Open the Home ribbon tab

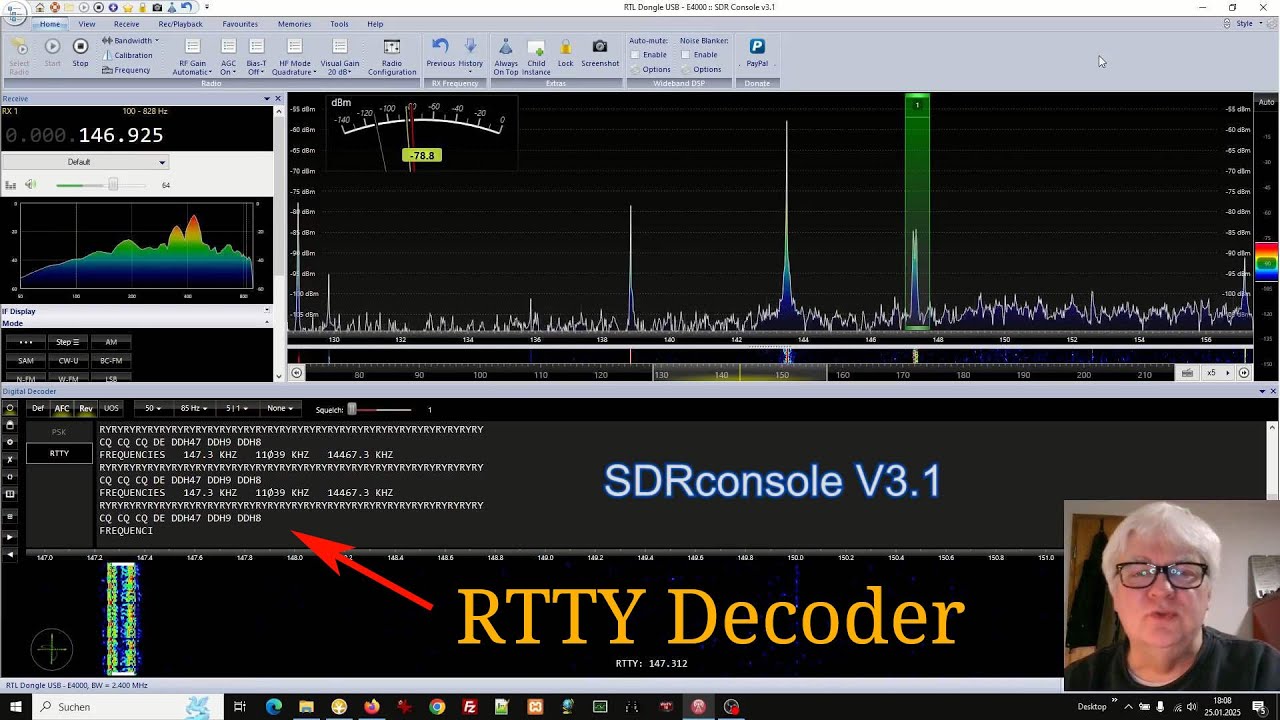pyautogui.click(x=49, y=24)
